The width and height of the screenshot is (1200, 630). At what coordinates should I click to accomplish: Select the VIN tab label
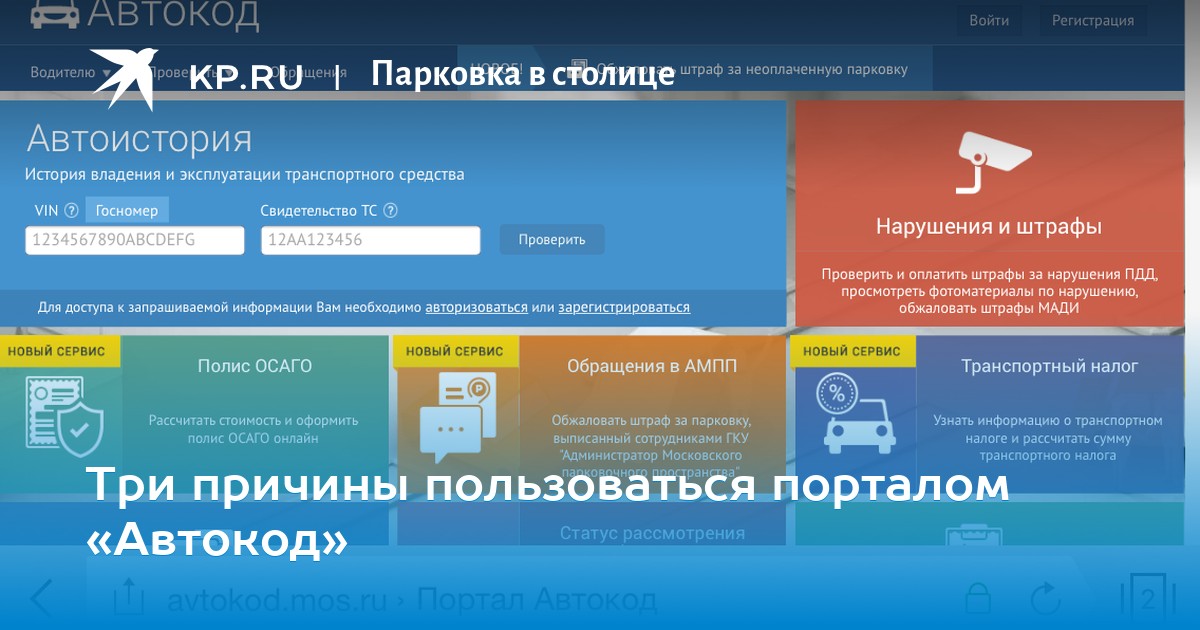click(47, 210)
